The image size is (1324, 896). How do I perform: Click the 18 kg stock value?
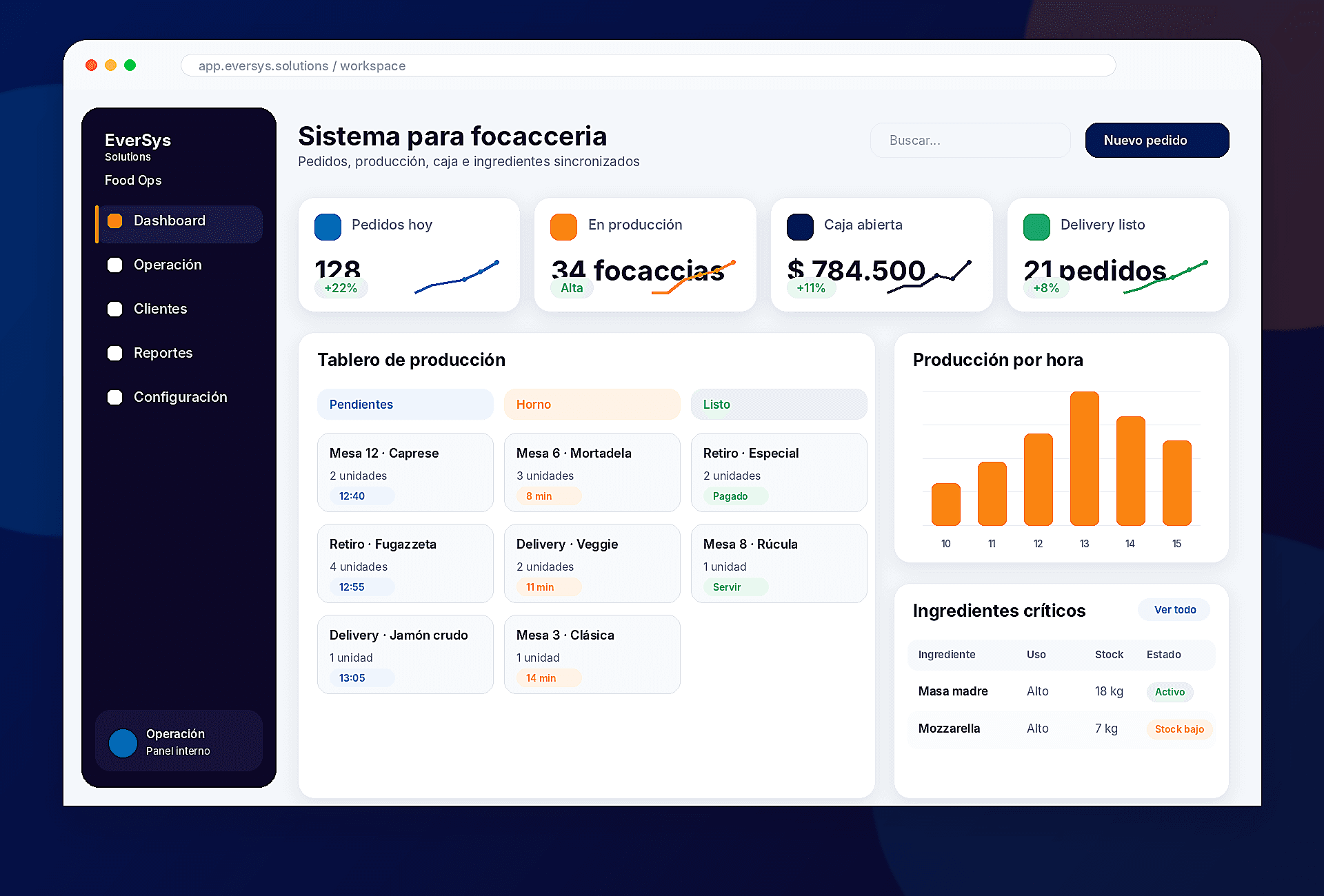1109,691
